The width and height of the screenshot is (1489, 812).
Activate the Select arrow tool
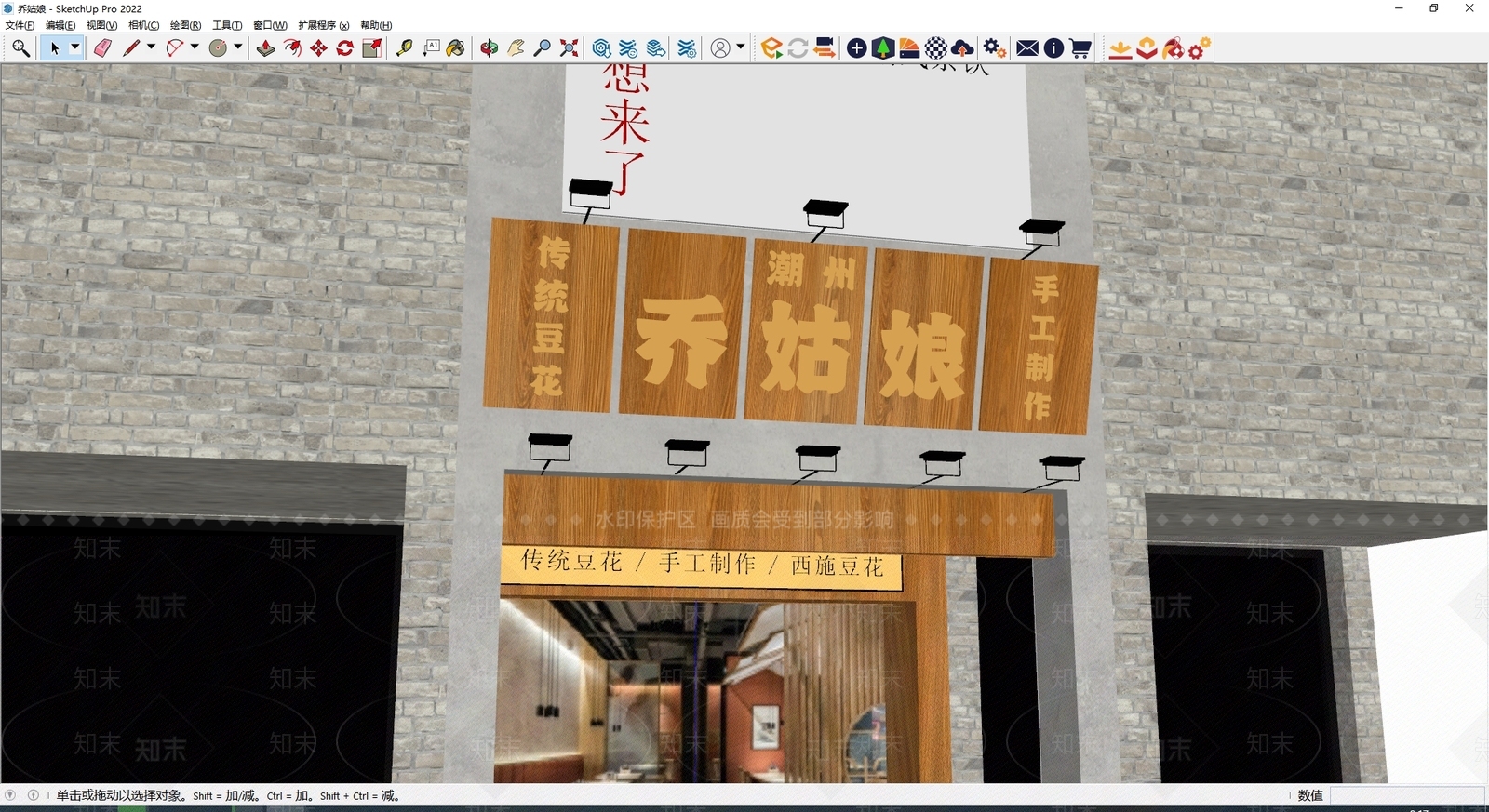pos(55,48)
